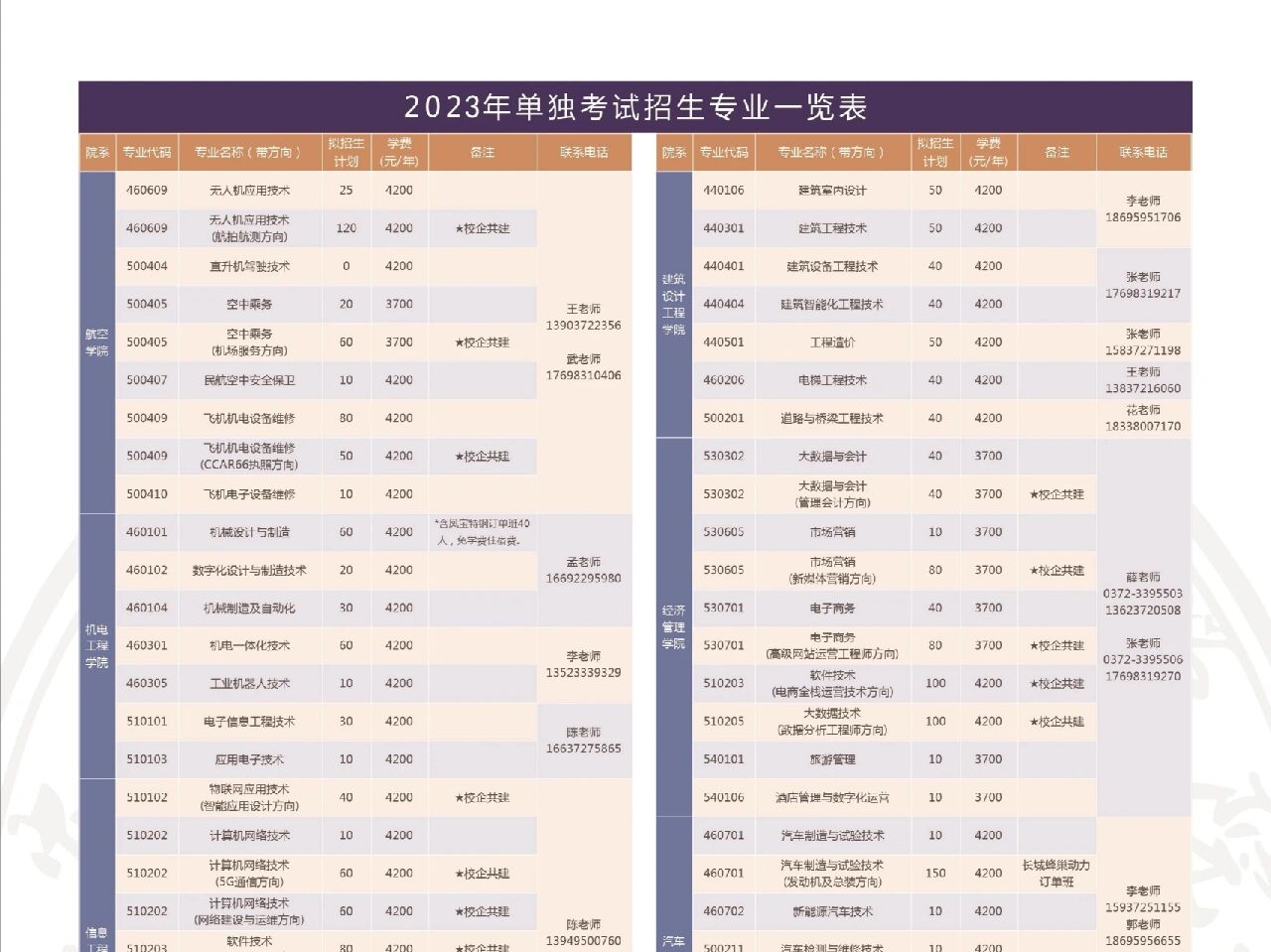This screenshot has width=1271, height=952.
Task: Click the note 长城蜂巢动力订单班
Action: coord(1057,874)
